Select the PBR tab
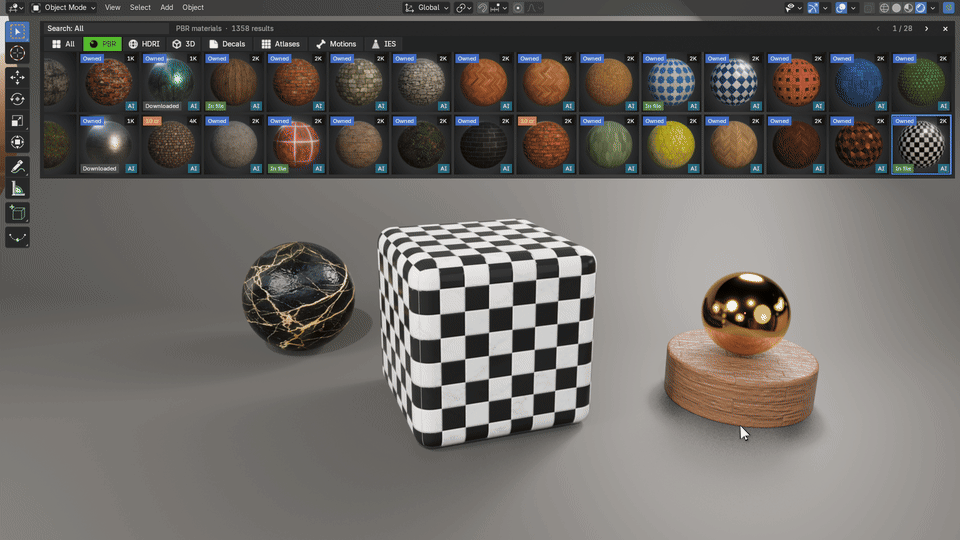The height and width of the screenshot is (540, 960). click(x=102, y=44)
